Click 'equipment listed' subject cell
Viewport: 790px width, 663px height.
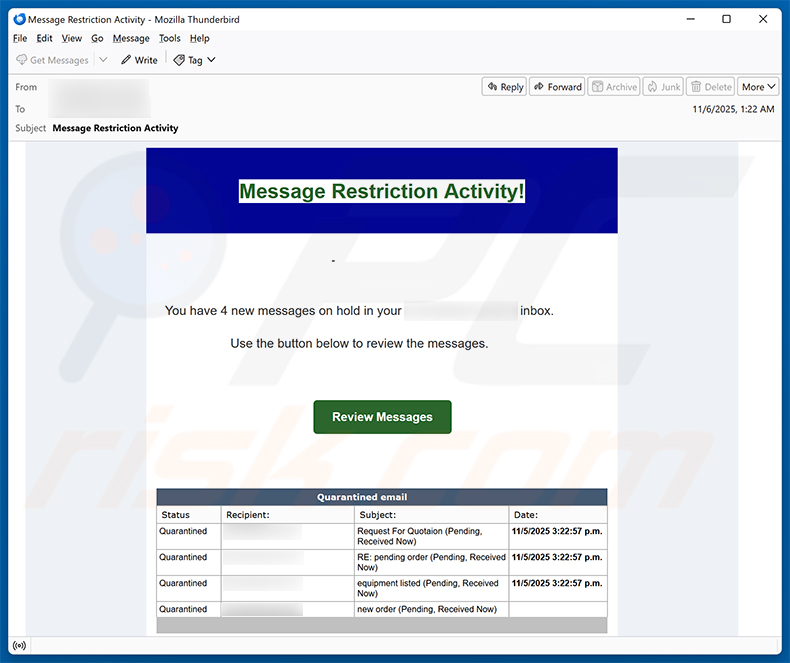pos(431,588)
